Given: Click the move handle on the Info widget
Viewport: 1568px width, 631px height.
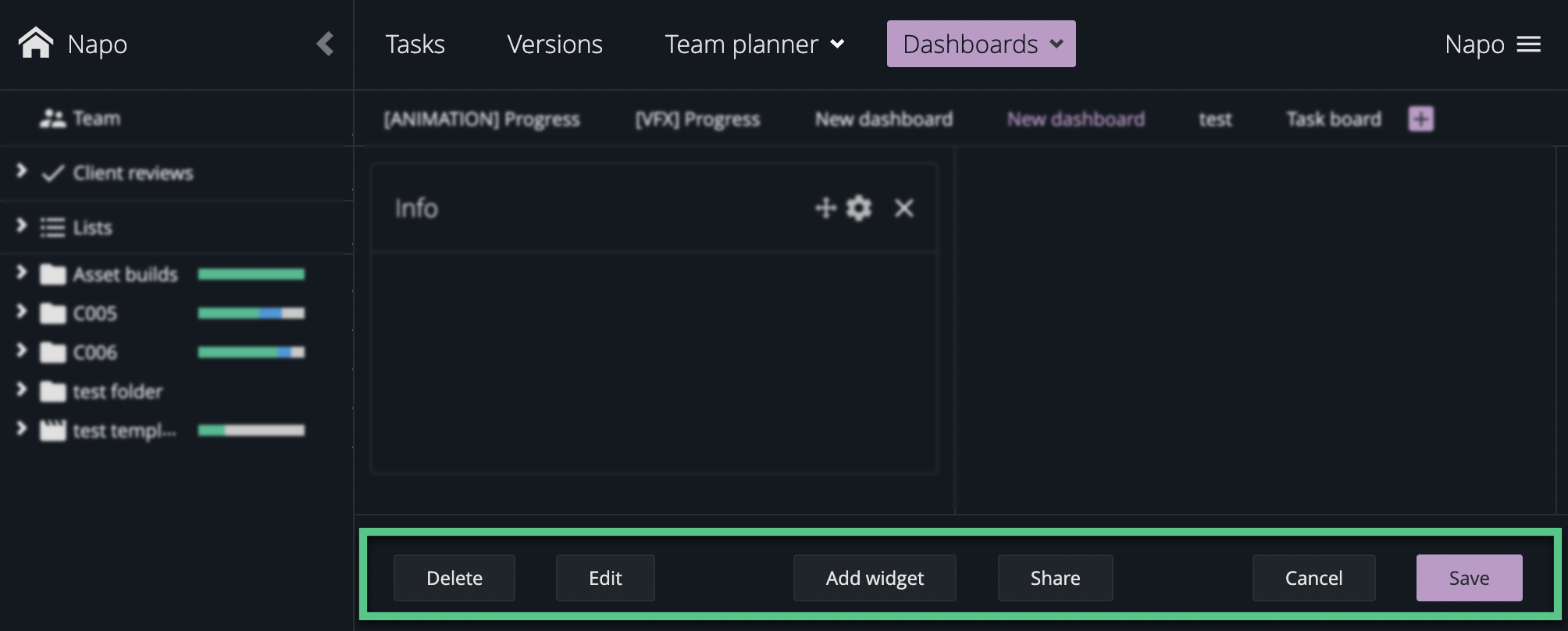Looking at the screenshot, I should tap(825, 208).
